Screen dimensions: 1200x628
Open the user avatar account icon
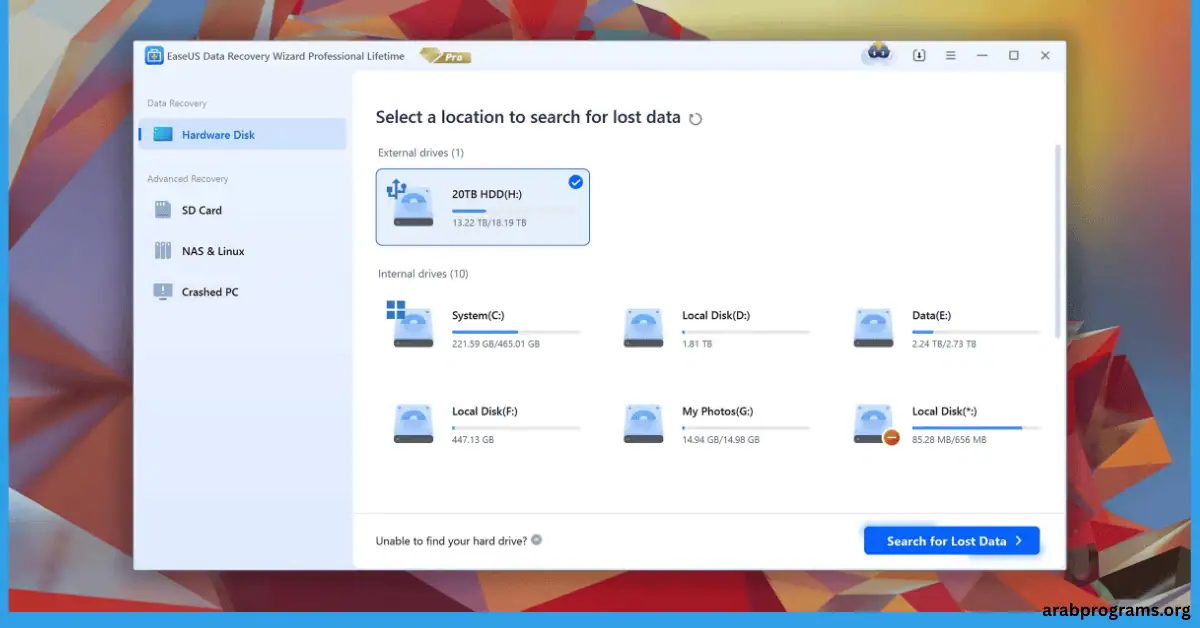pos(878,55)
